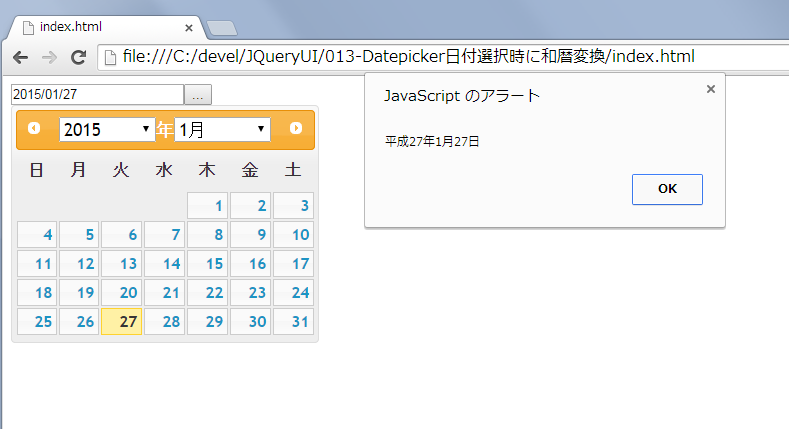Pick day 1 in the calendar
The height and width of the screenshot is (429, 789).
pos(208,206)
